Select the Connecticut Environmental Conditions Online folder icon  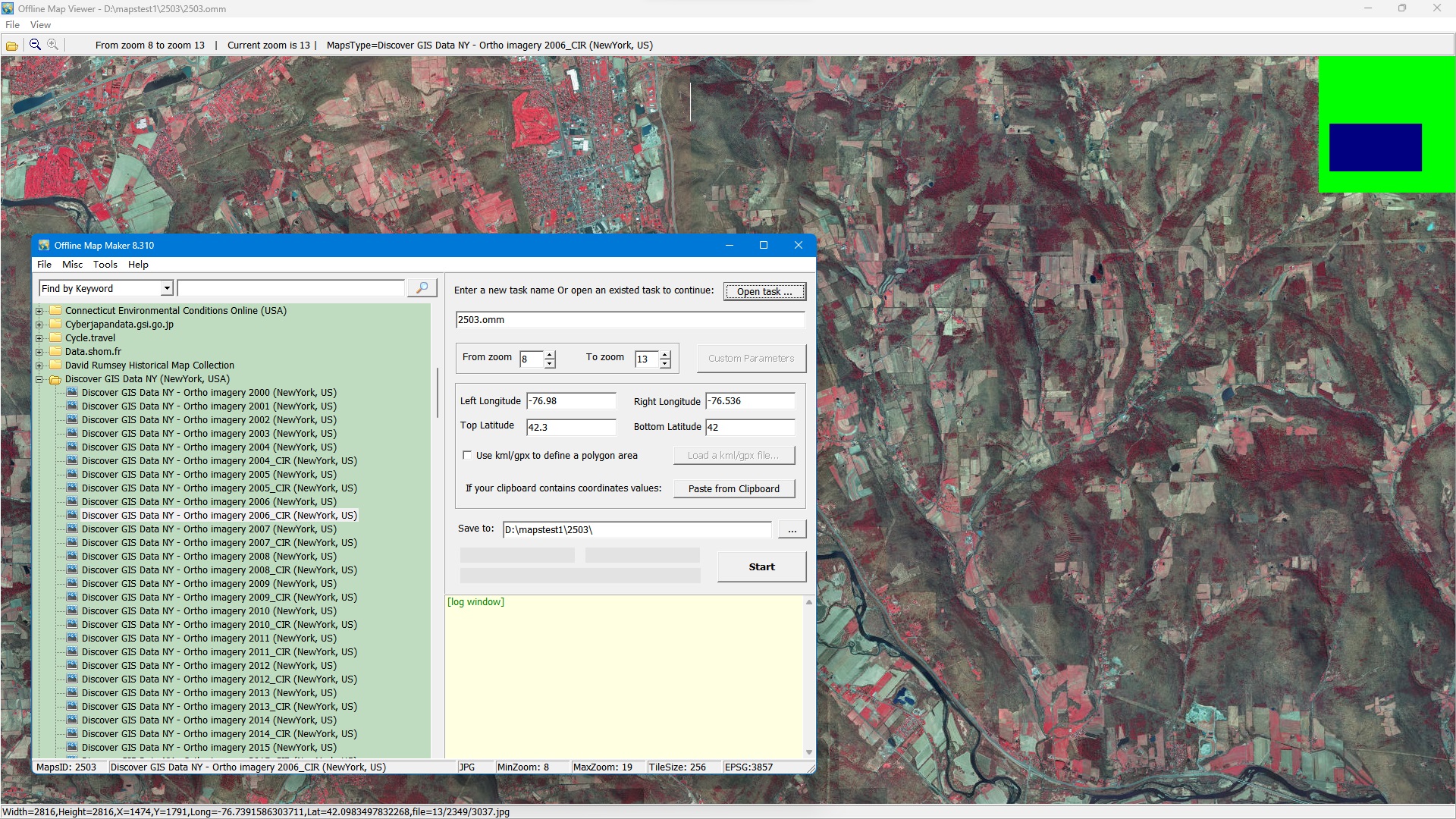(55, 310)
